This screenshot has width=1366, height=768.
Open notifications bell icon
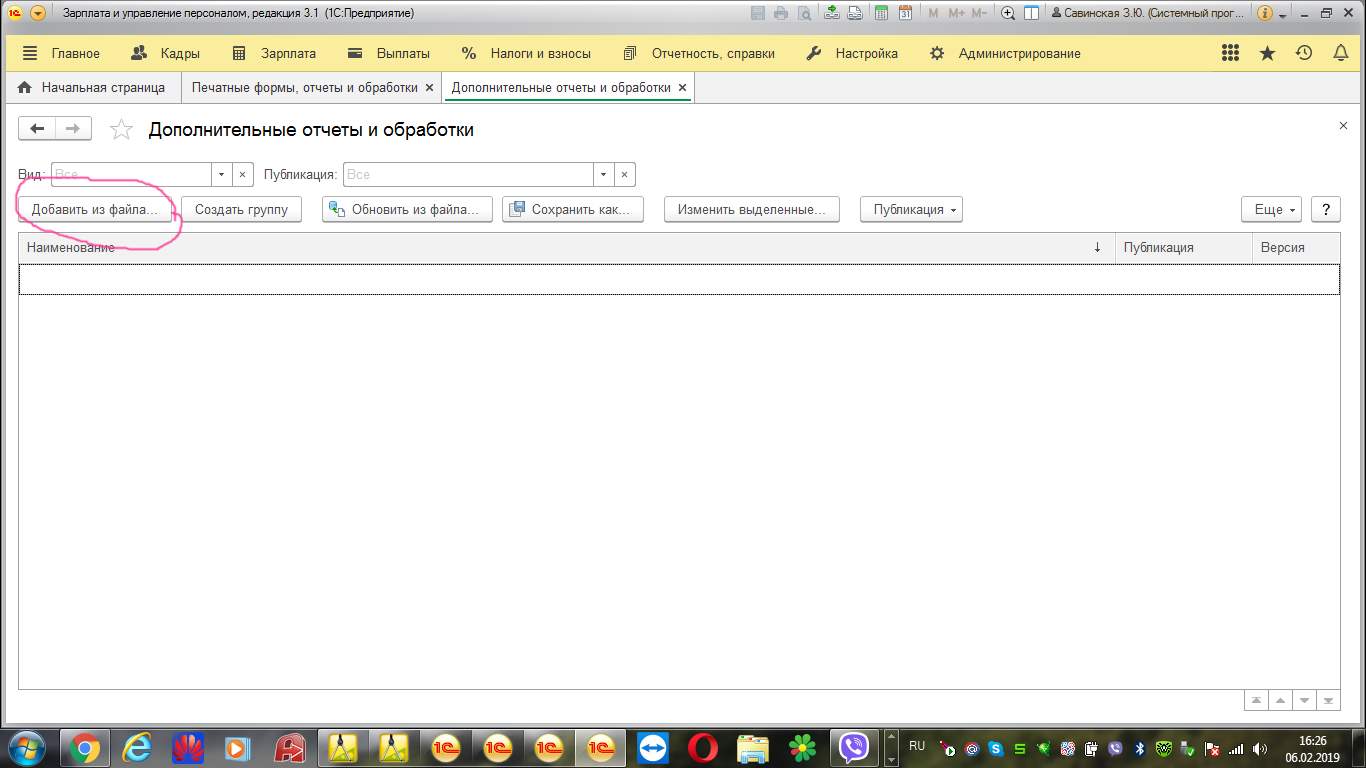pyautogui.click(x=1341, y=54)
